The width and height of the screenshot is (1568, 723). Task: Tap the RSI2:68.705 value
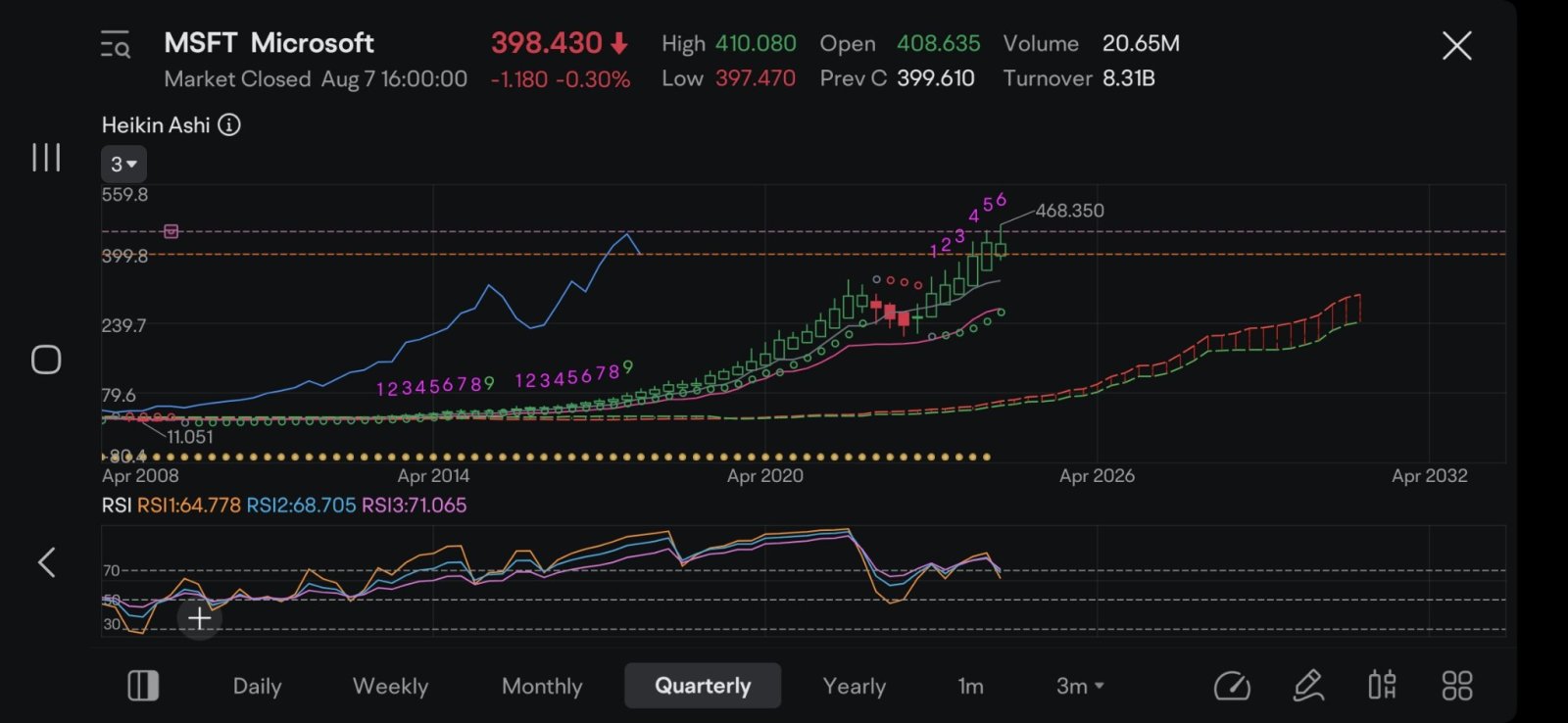[301, 506]
